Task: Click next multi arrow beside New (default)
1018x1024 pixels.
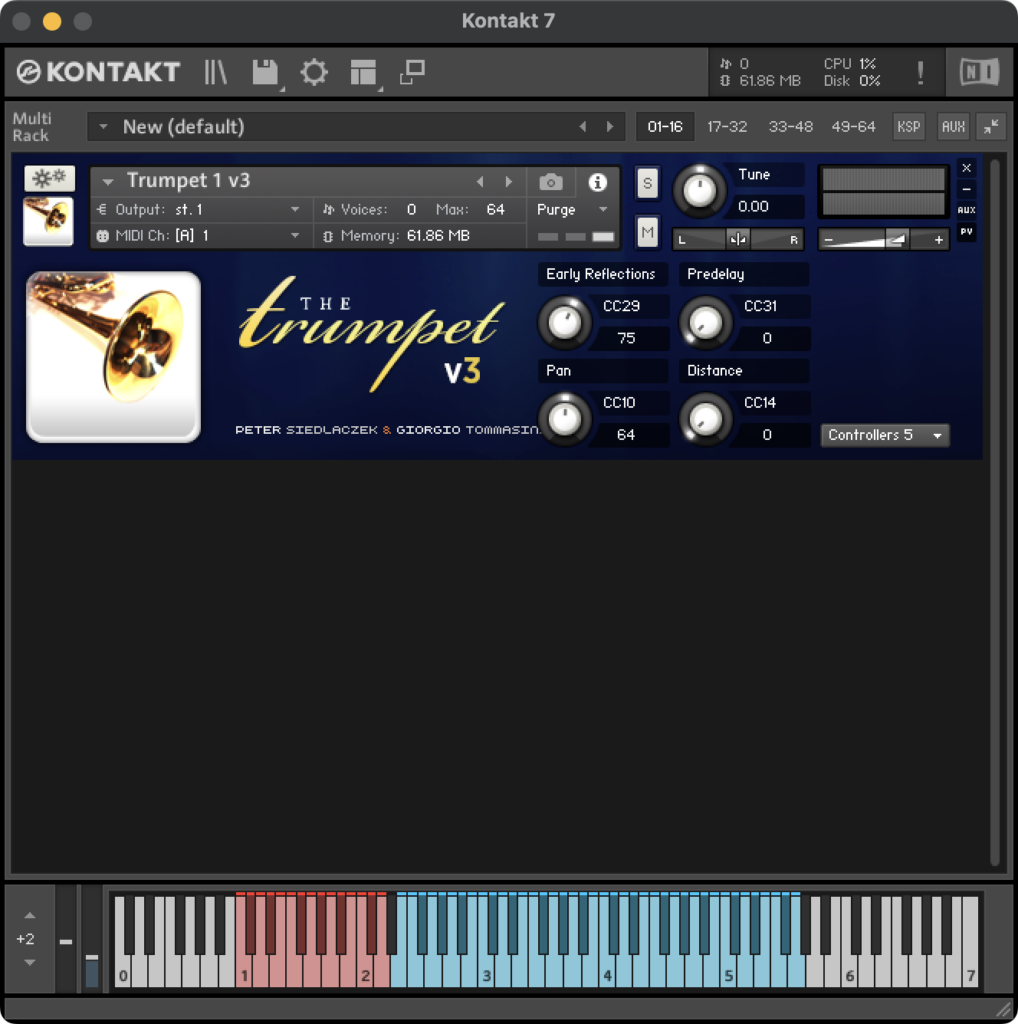Action: point(610,126)
